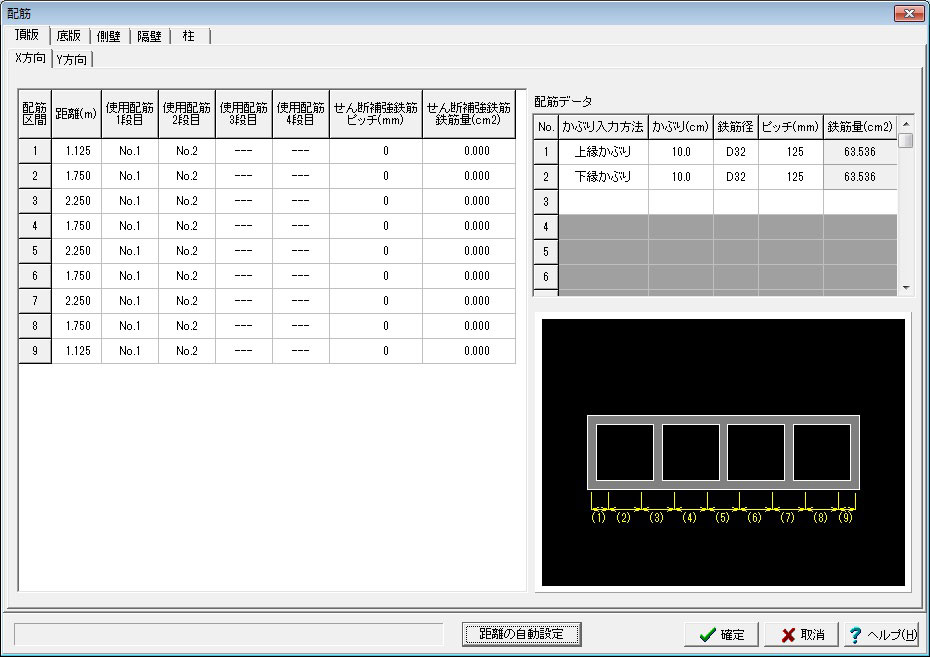Click scroll down arrow in 配筋データ table
The image size is (930, 657).
906,288
